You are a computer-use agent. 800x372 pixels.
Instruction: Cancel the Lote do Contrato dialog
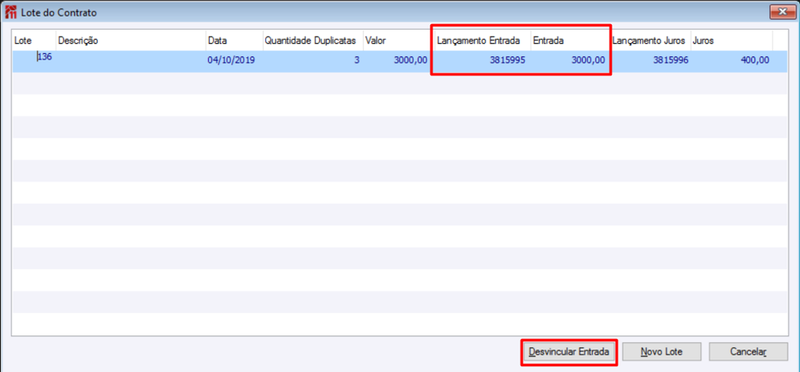coord(748,352)
